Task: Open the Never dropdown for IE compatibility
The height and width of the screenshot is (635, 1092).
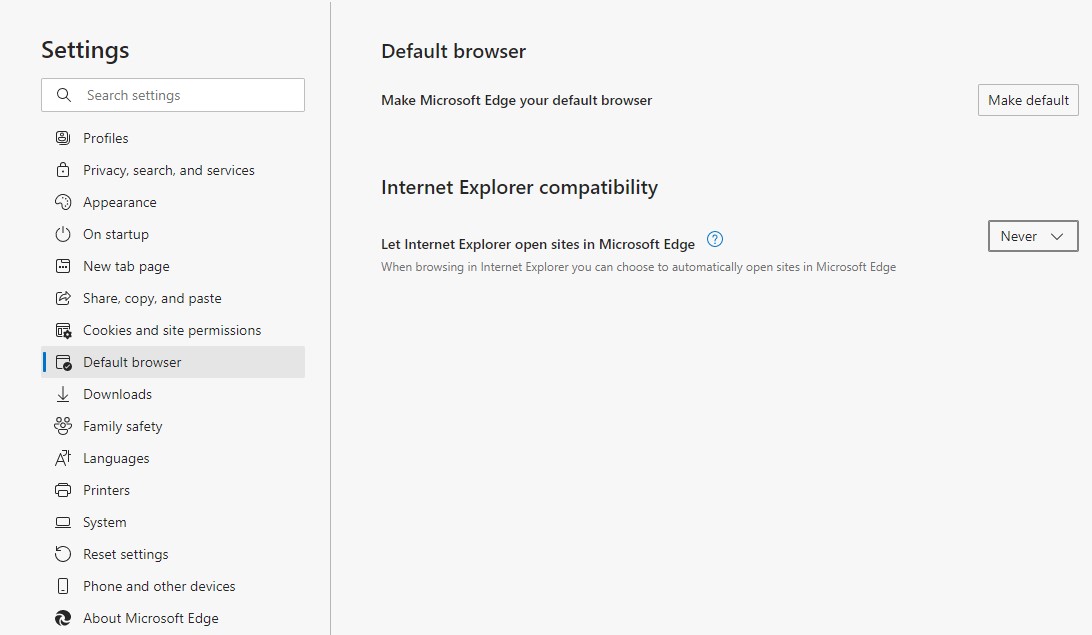Action: (1033, 236)
